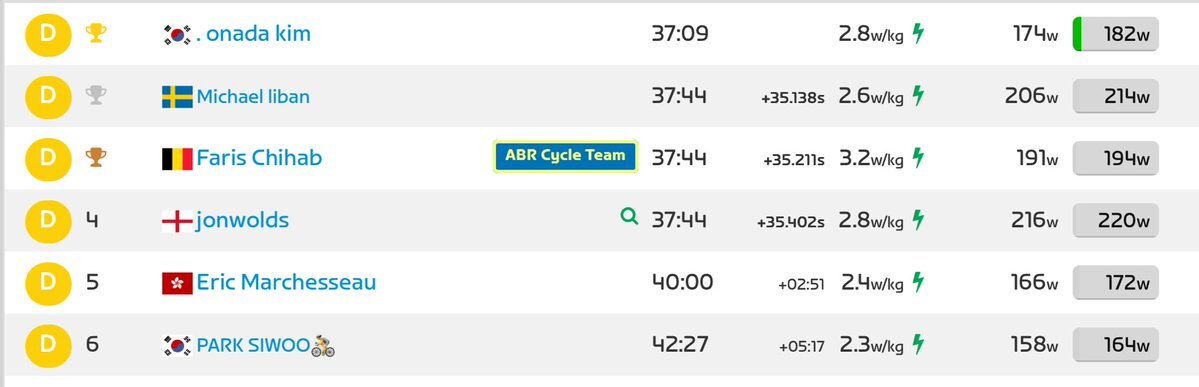Click the South Korea flag next to PARK SIWOO
This screenshot has width=1199, height=387.
click(177, 346)
